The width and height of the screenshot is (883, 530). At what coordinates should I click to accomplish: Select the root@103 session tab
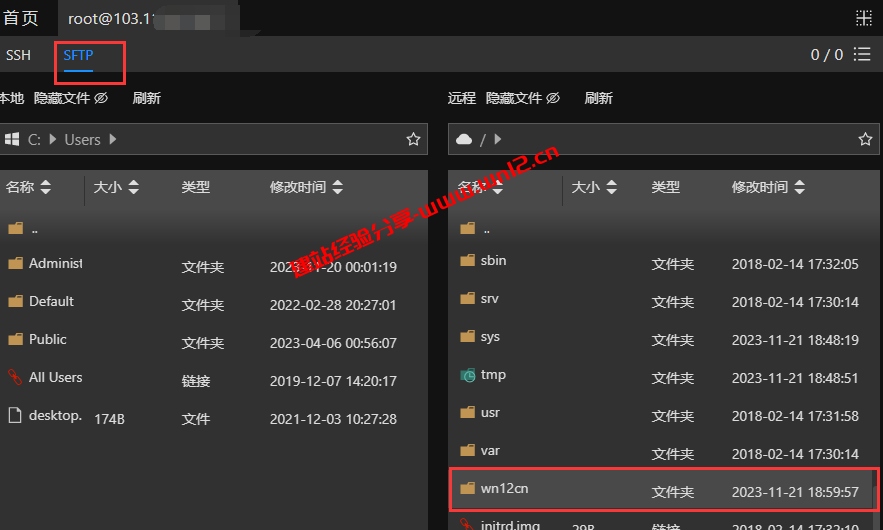(149, 19)
